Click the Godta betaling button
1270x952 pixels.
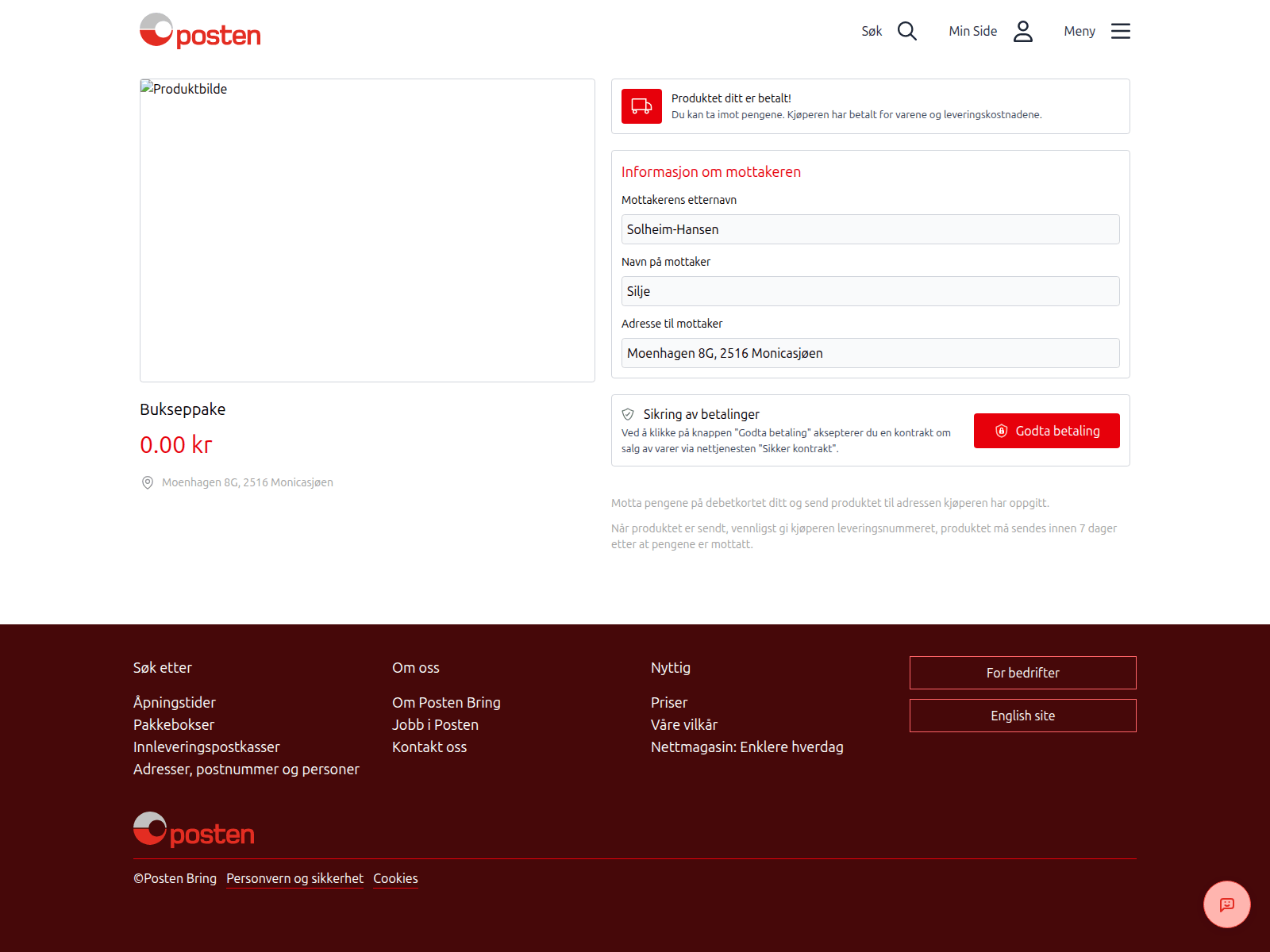click(1047, 431)
